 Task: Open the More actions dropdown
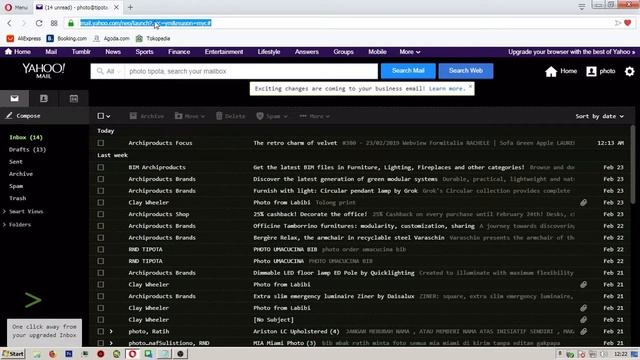click(x=314, y=116)
